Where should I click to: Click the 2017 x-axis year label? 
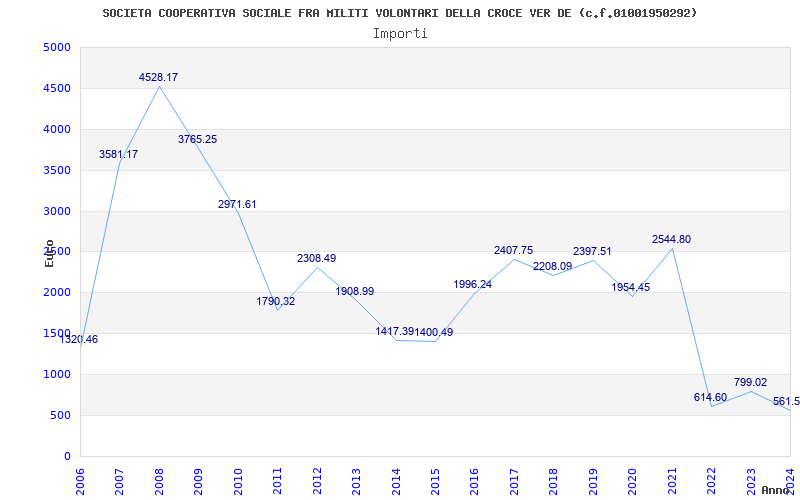coord(514,482)
